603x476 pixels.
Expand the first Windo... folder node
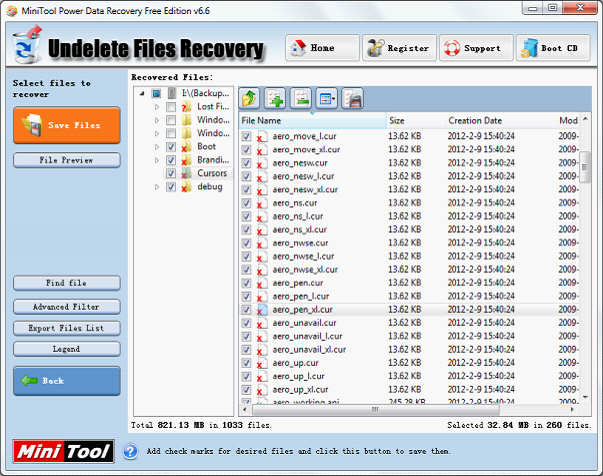tap(157, 120)
